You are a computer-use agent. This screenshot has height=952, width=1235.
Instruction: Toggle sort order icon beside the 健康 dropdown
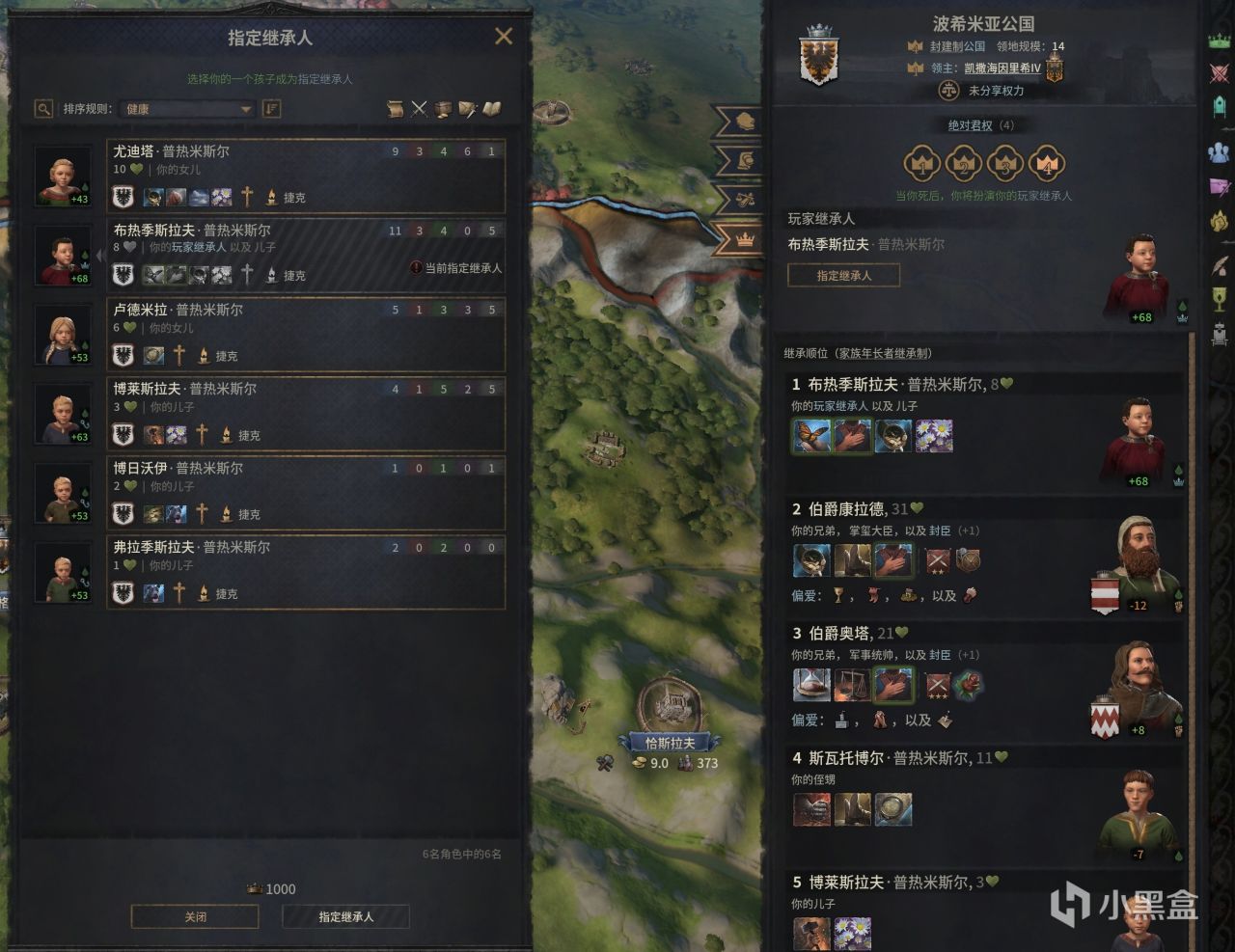pos(272,109)
